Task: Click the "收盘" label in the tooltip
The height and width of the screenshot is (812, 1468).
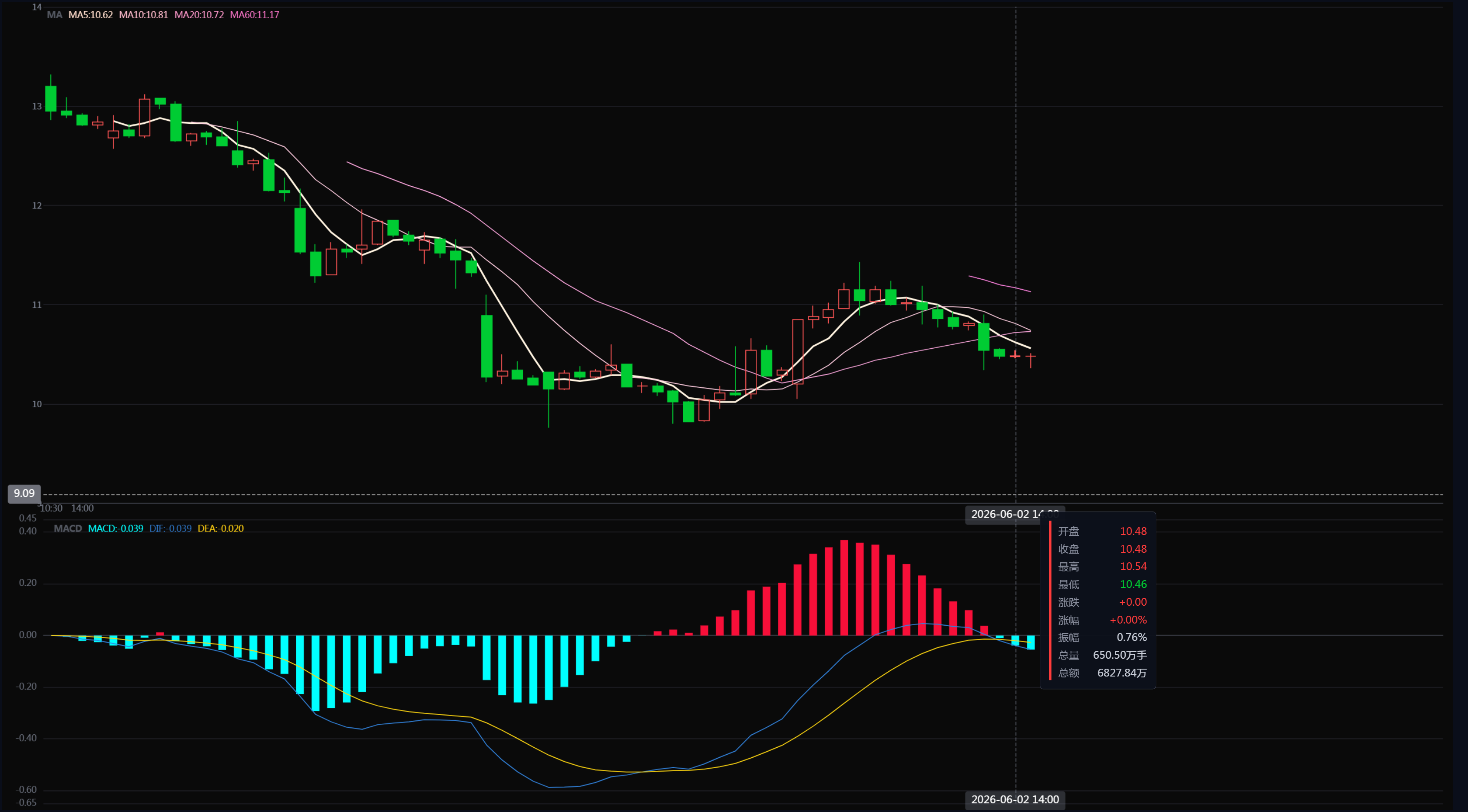Action: point(1068,549)
